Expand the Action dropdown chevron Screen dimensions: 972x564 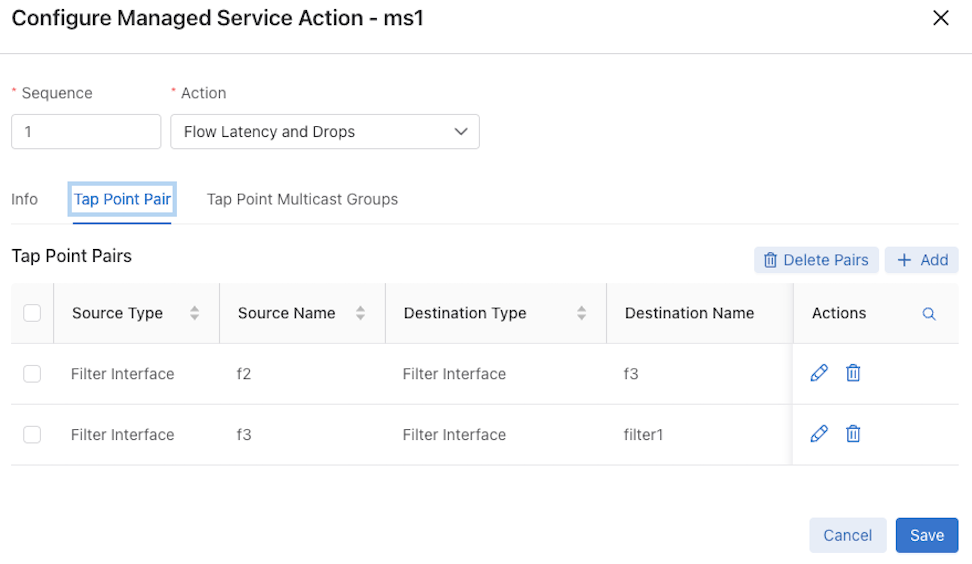coord(461,131)
